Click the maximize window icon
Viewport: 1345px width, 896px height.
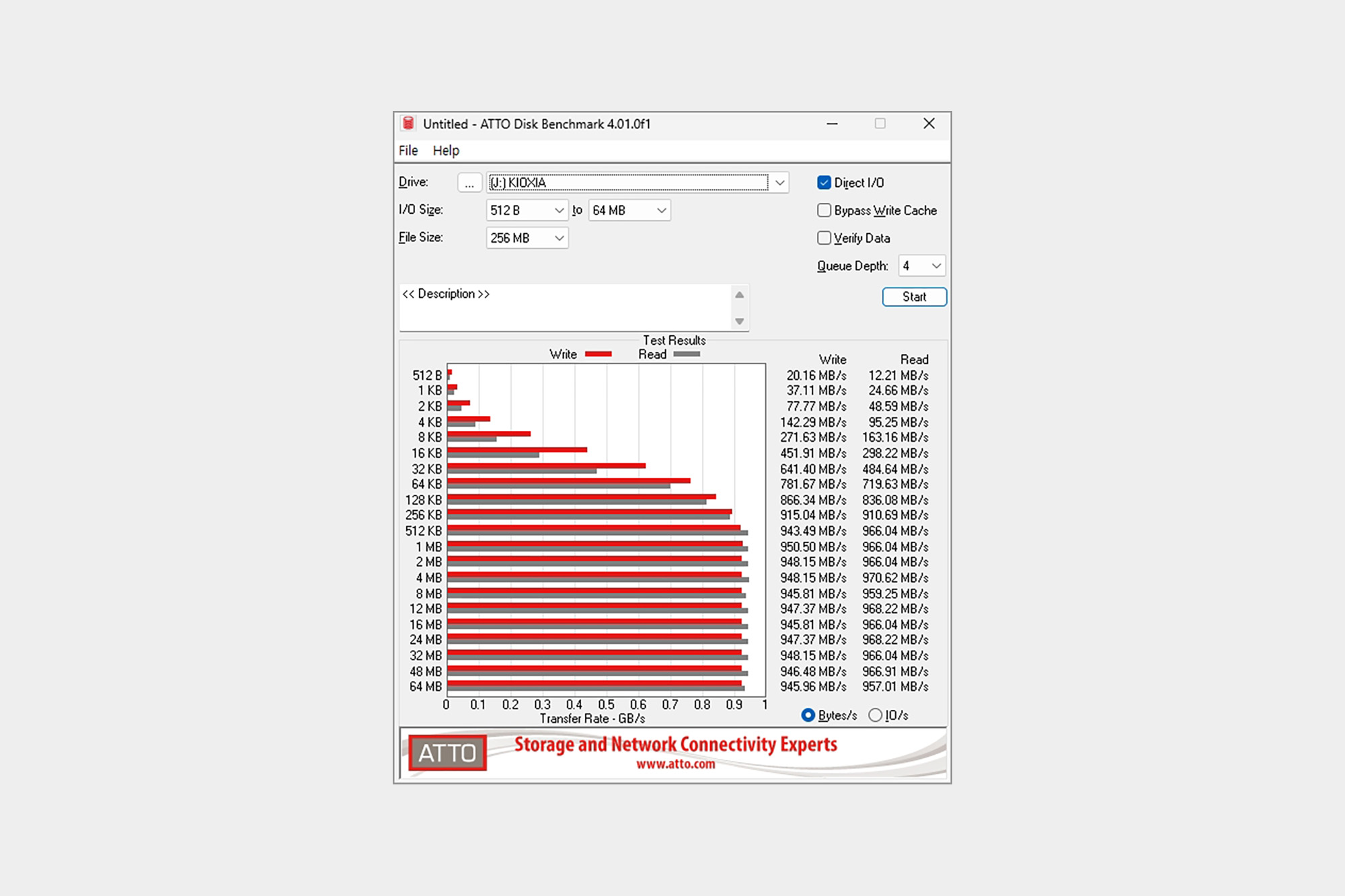pyautogui.click(x=880, y=124)
